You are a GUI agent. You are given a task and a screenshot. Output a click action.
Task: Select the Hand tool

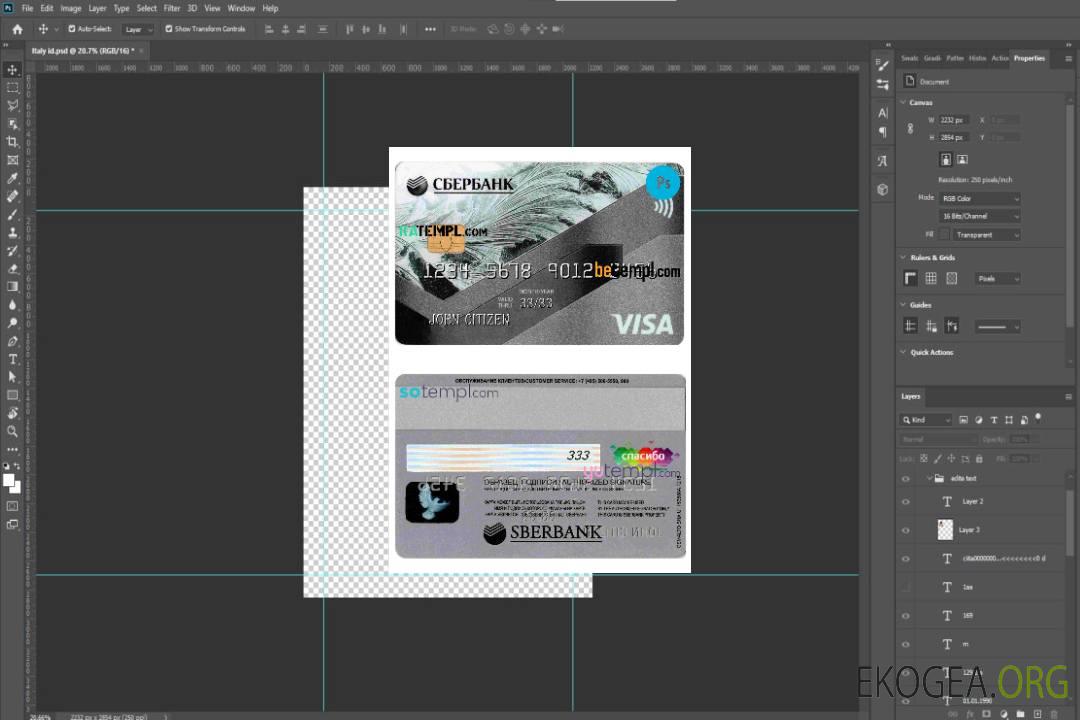pyautogui.click(x=12, y=413)
